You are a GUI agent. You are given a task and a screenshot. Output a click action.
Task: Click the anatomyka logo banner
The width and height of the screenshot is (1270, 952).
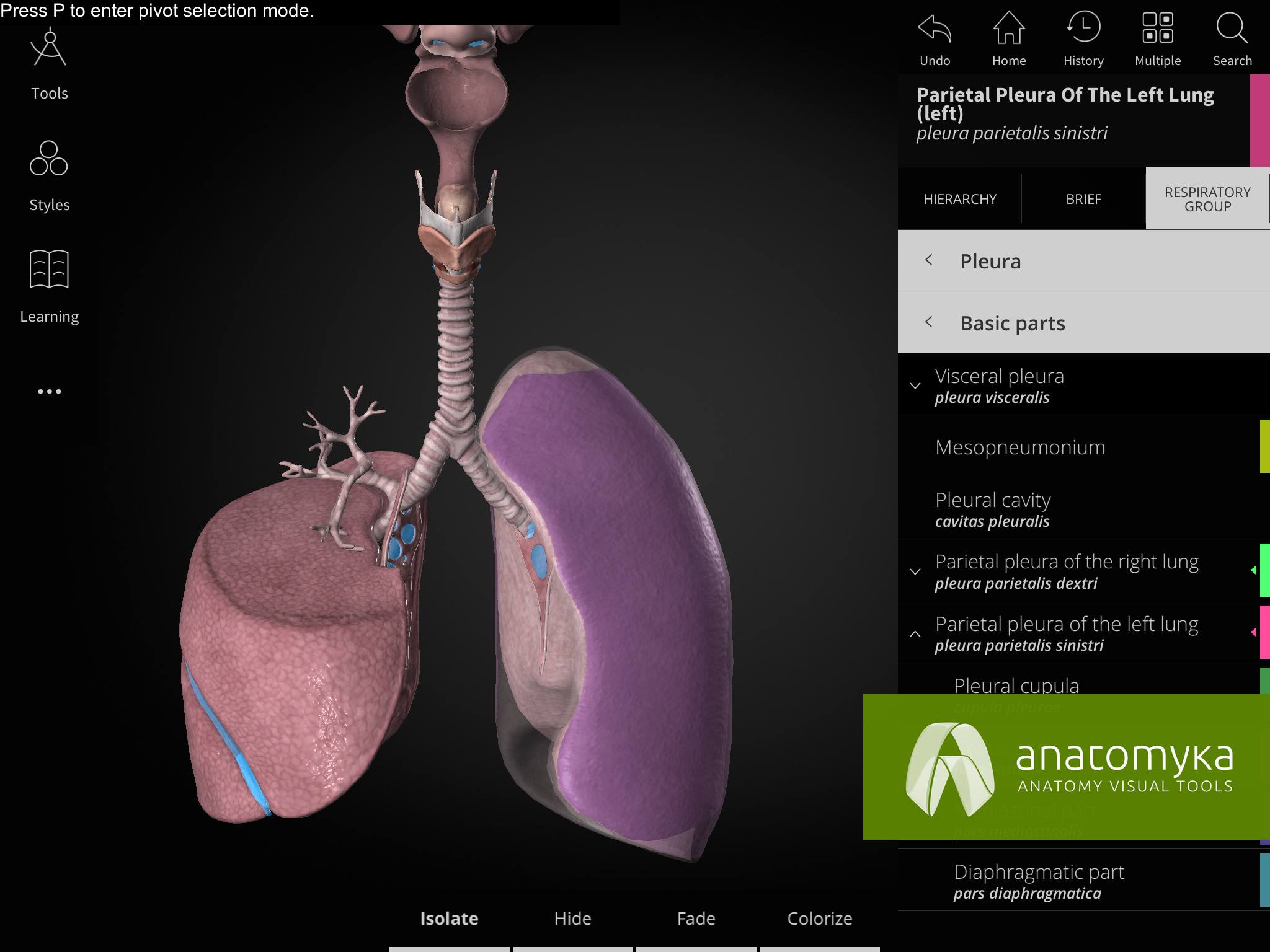click(1067, 767)
